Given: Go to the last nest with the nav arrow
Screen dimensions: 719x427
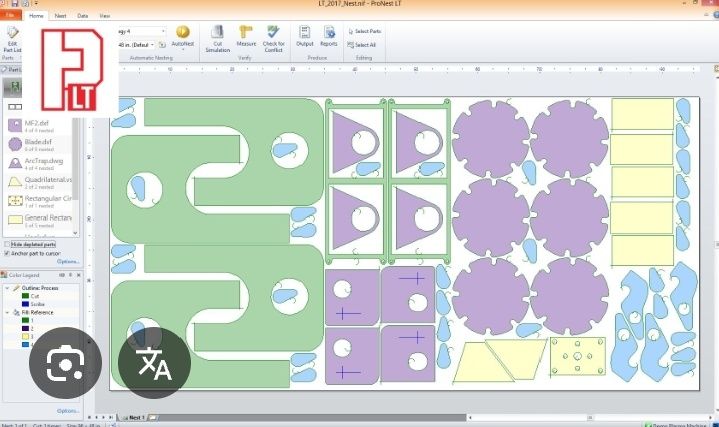Looking at the screenshot, I should pos(111,418).
